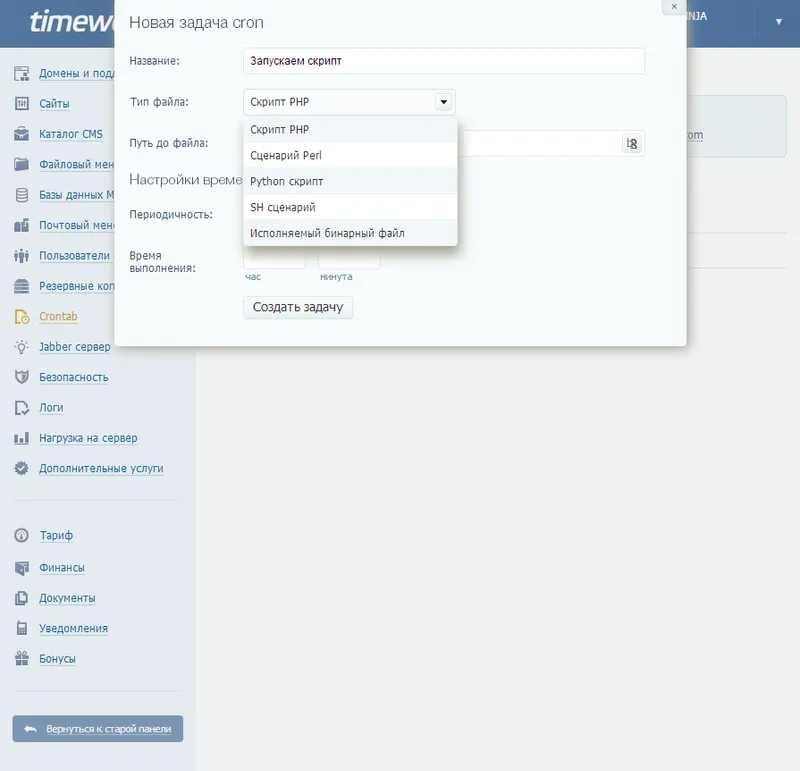Click the mail manager icon

coord(21,225)
